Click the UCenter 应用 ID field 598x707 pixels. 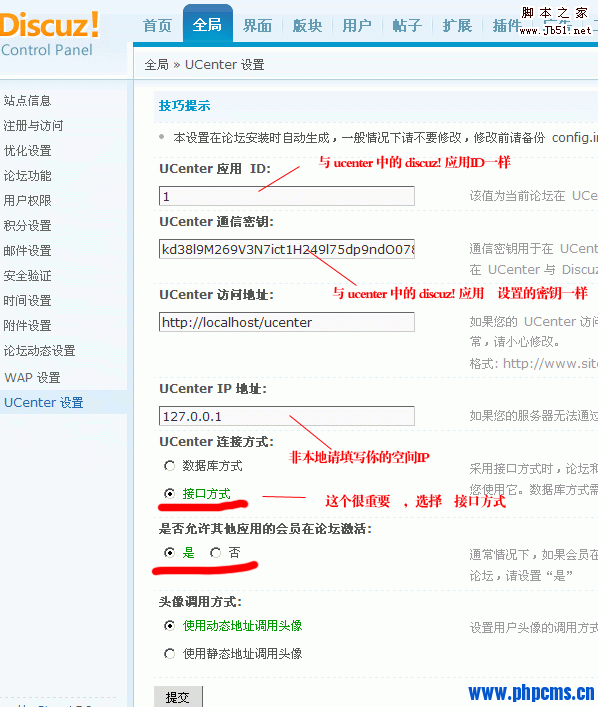(287, 196)
